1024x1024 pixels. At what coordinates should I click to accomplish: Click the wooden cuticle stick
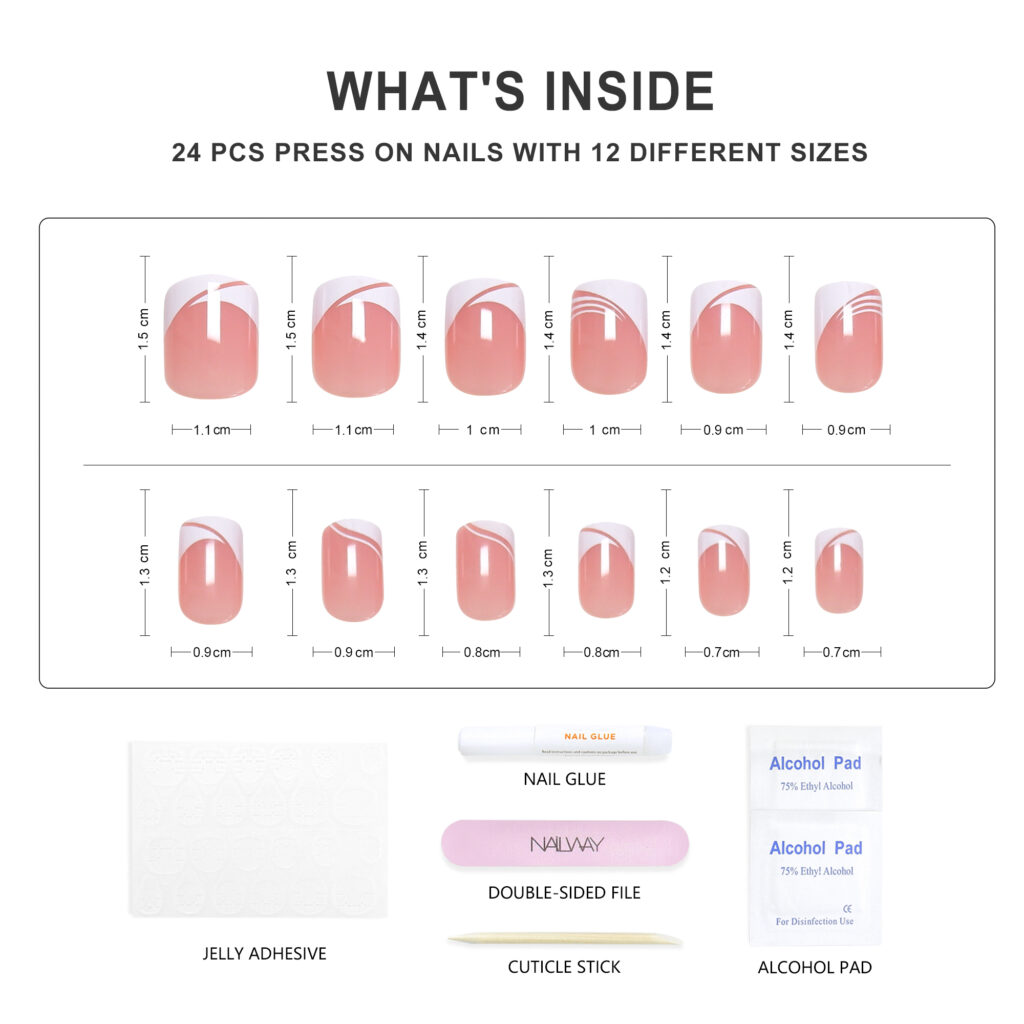coord(565,939)
